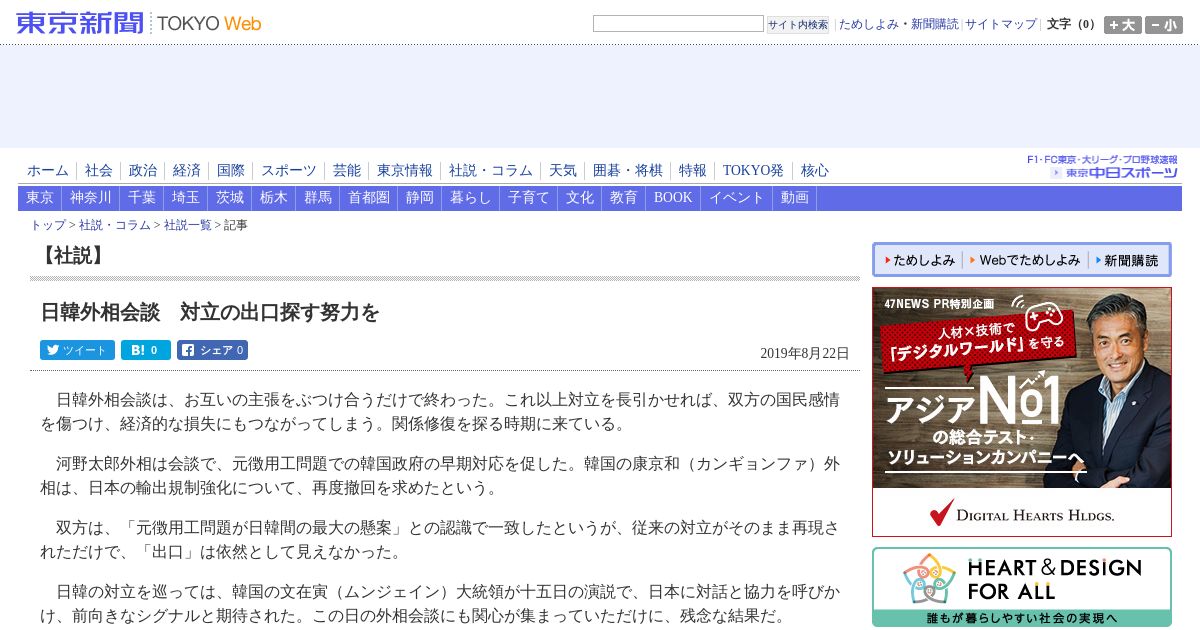Click トップ in the breadcrumb
1200x630 pixels.
pyautogui.click(x=48, y=225)
